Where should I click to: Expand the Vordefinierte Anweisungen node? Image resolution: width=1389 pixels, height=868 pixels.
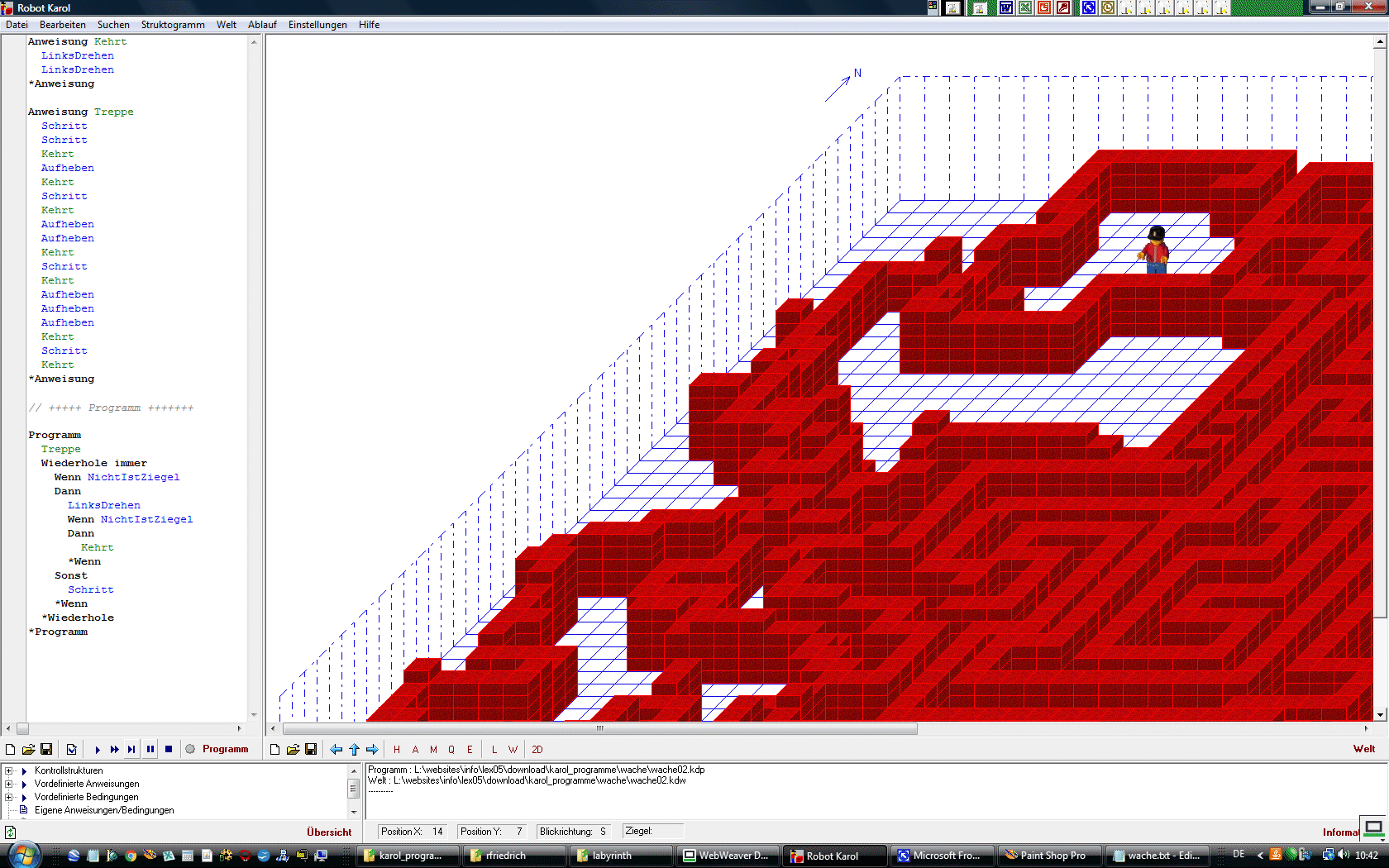tap(9, 784)
